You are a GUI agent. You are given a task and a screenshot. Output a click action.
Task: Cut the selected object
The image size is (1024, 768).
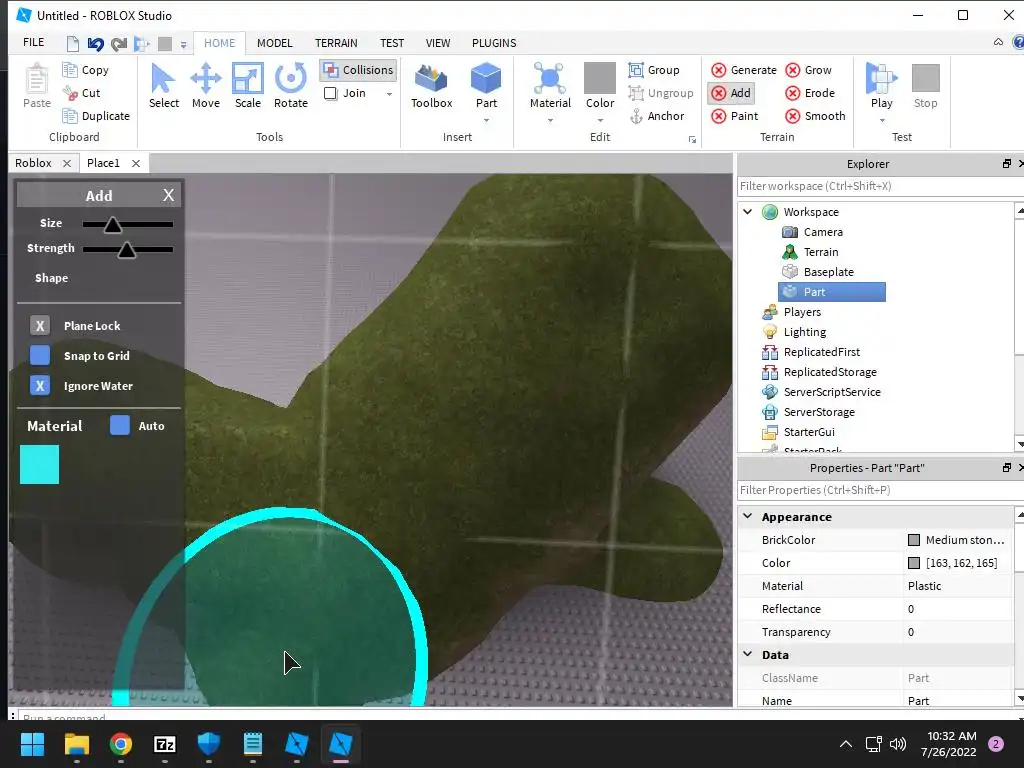(81, 93)
